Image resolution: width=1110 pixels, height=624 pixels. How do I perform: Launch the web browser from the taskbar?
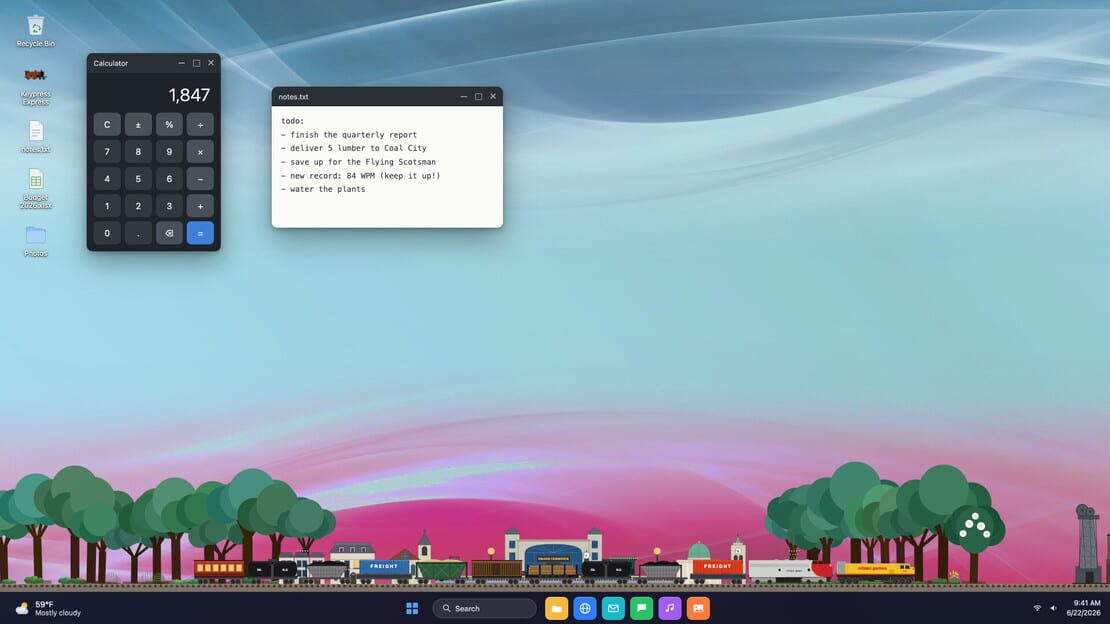585,608
